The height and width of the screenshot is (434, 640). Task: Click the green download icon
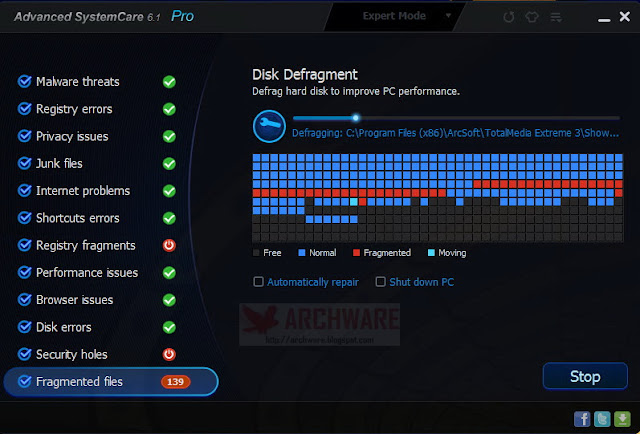(x=622, y=419)
